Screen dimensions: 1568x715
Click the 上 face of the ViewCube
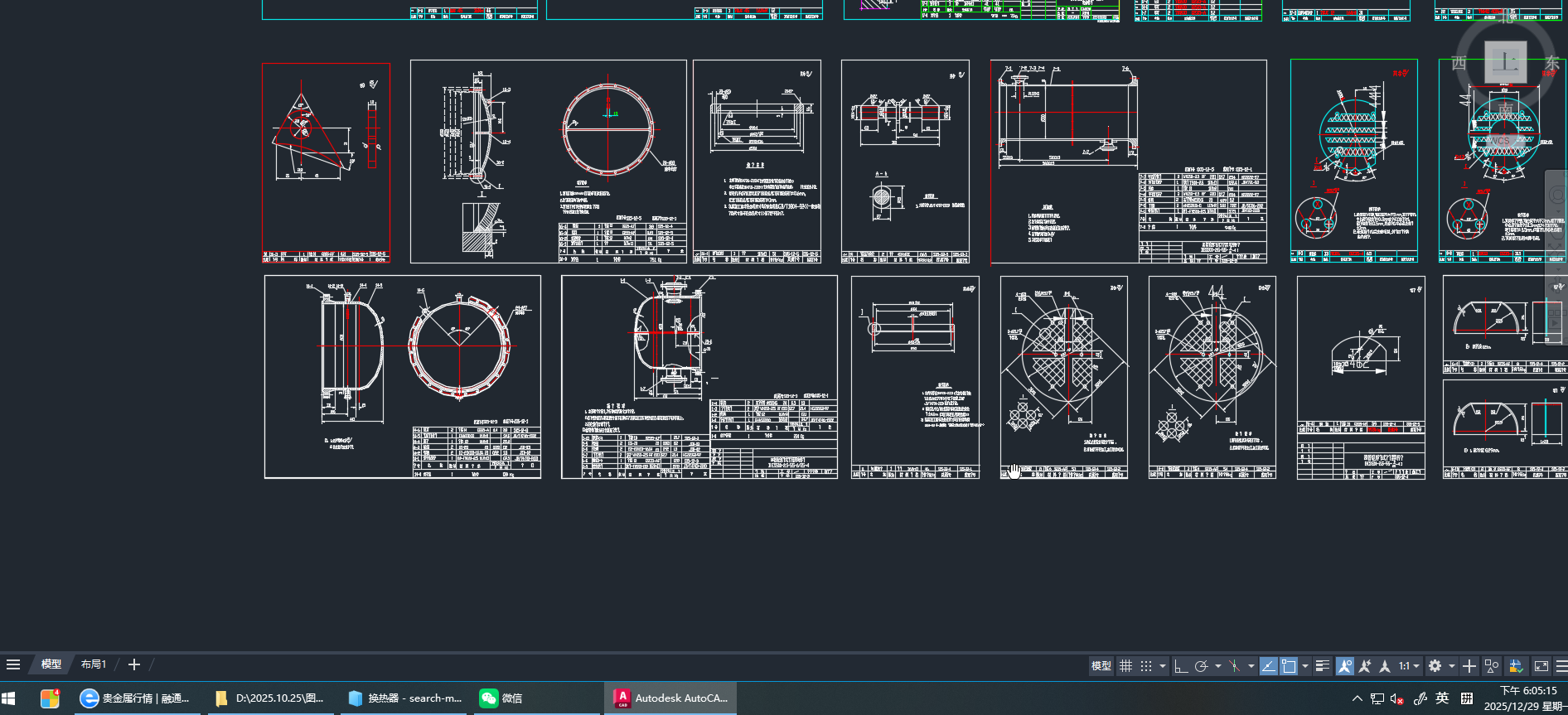tap(1505, 62)
